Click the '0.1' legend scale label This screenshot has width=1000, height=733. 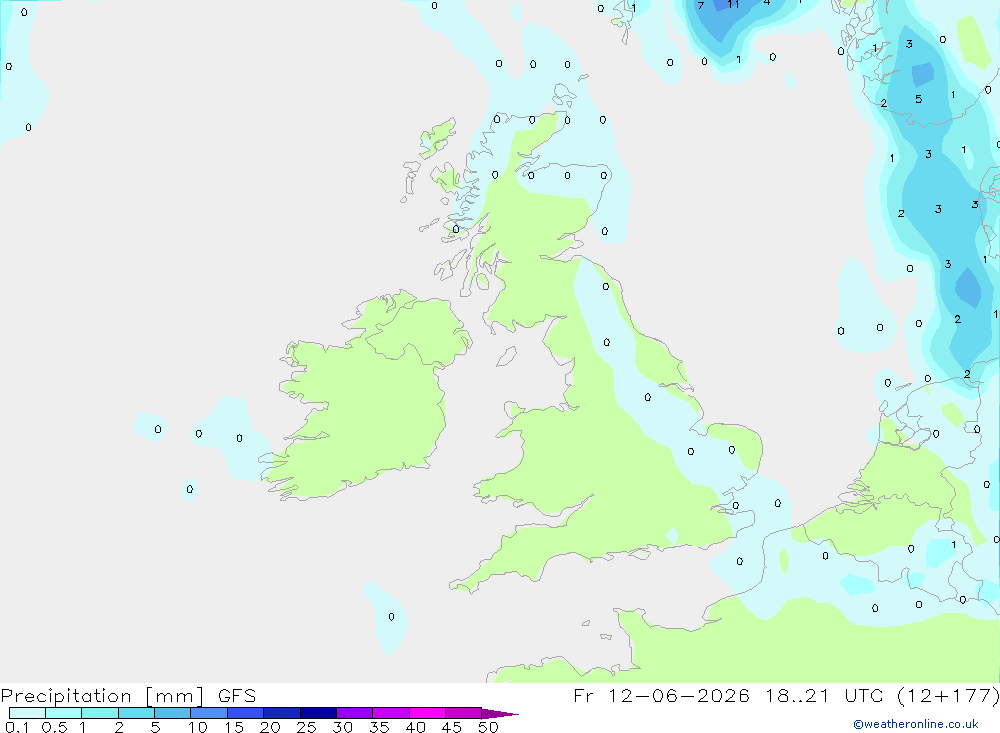tap(17, 727)
